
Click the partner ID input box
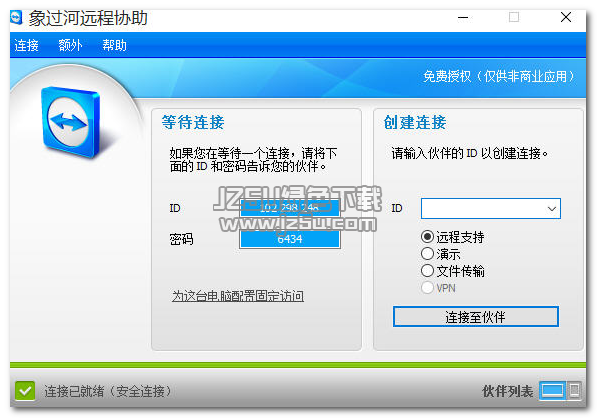(x=491, y=208)
